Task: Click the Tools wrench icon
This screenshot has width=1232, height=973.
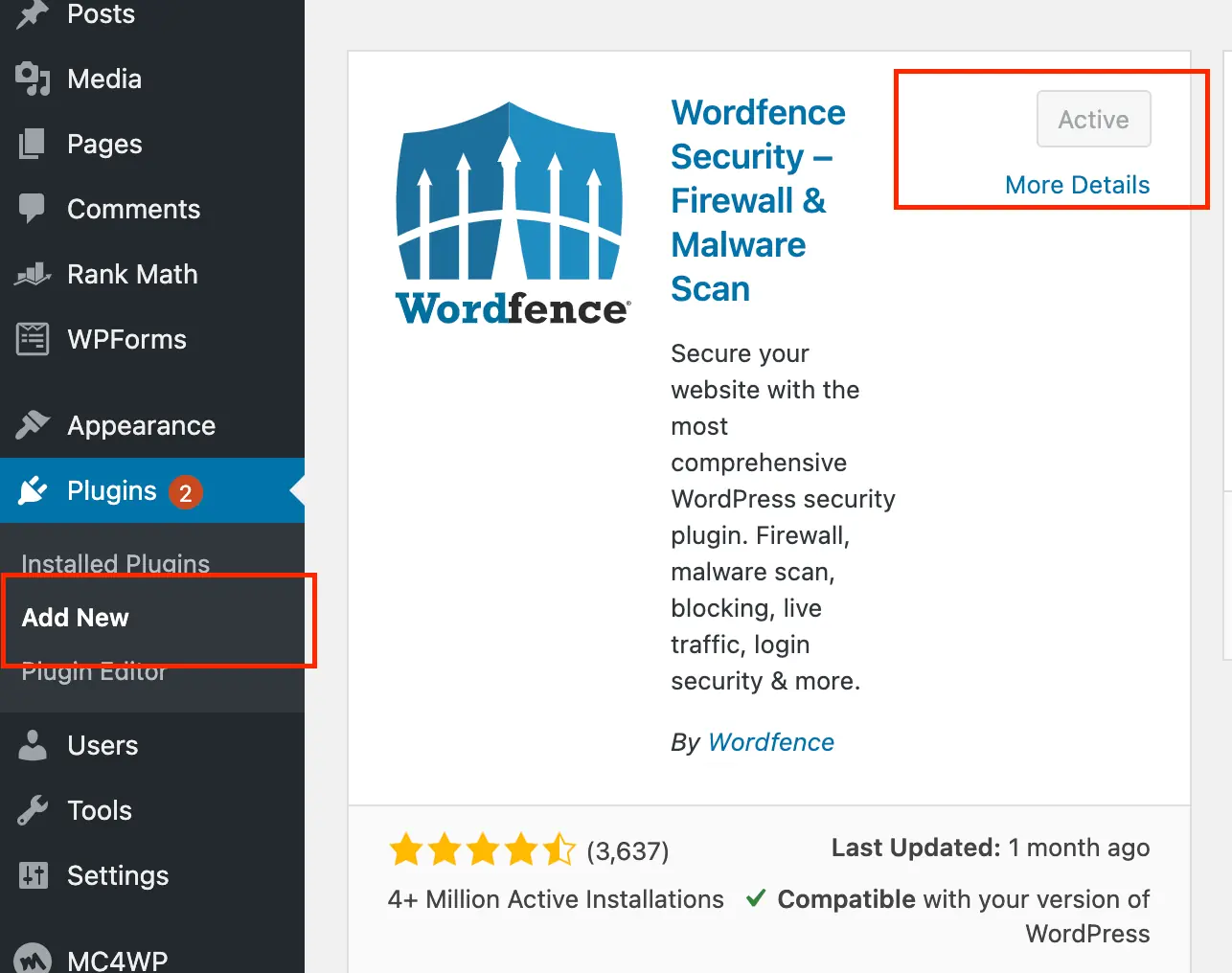Action: coord(33,810)
